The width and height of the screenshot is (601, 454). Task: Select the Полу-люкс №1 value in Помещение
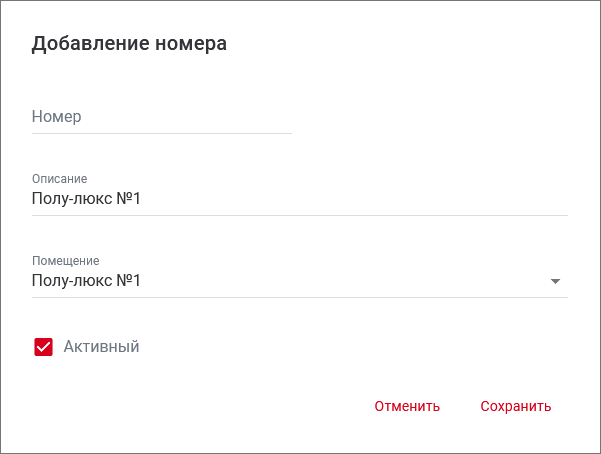point(86,281)
